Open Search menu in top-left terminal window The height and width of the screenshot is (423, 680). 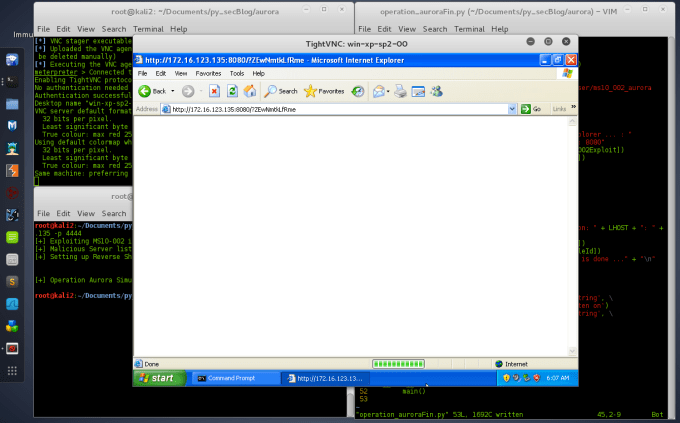tap(114, 29)
